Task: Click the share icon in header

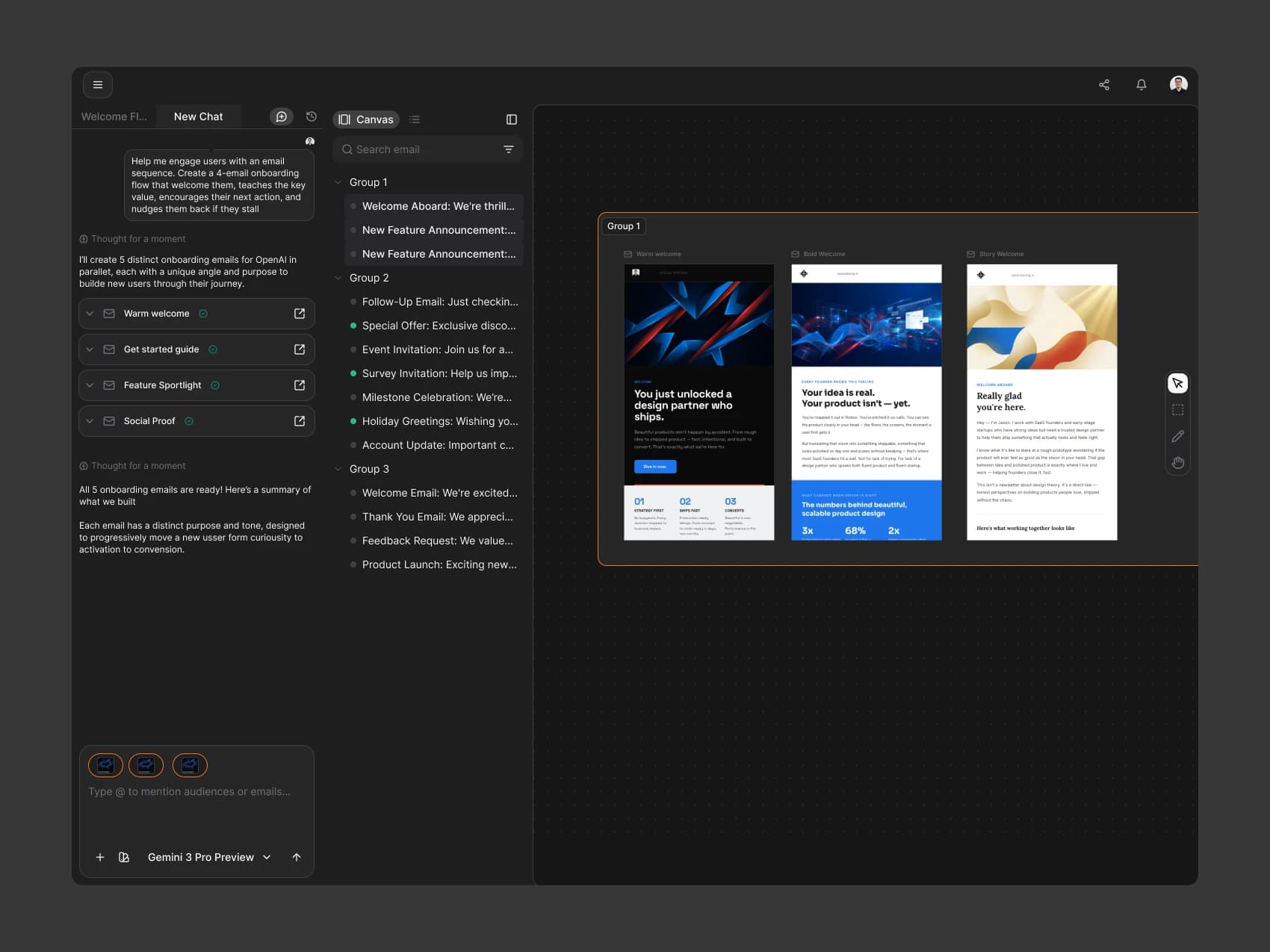Action: pos(1104,85)
